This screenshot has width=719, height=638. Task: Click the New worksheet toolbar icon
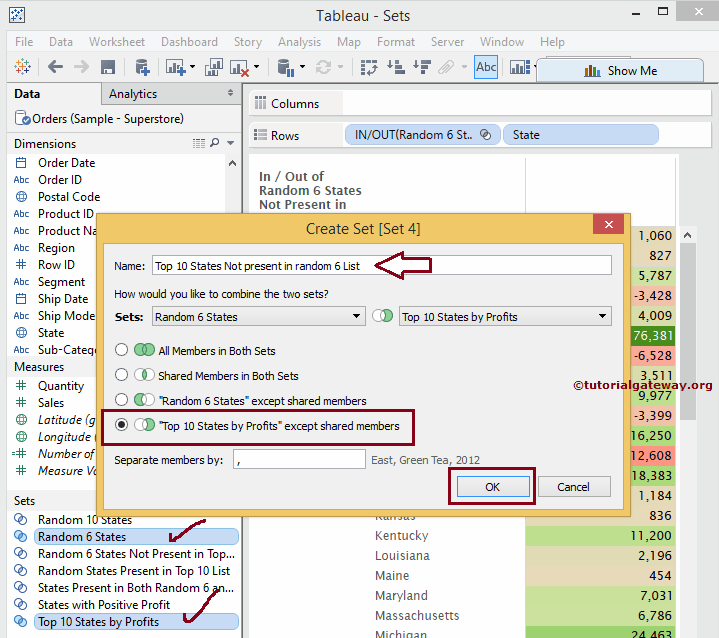coord(175,67)
